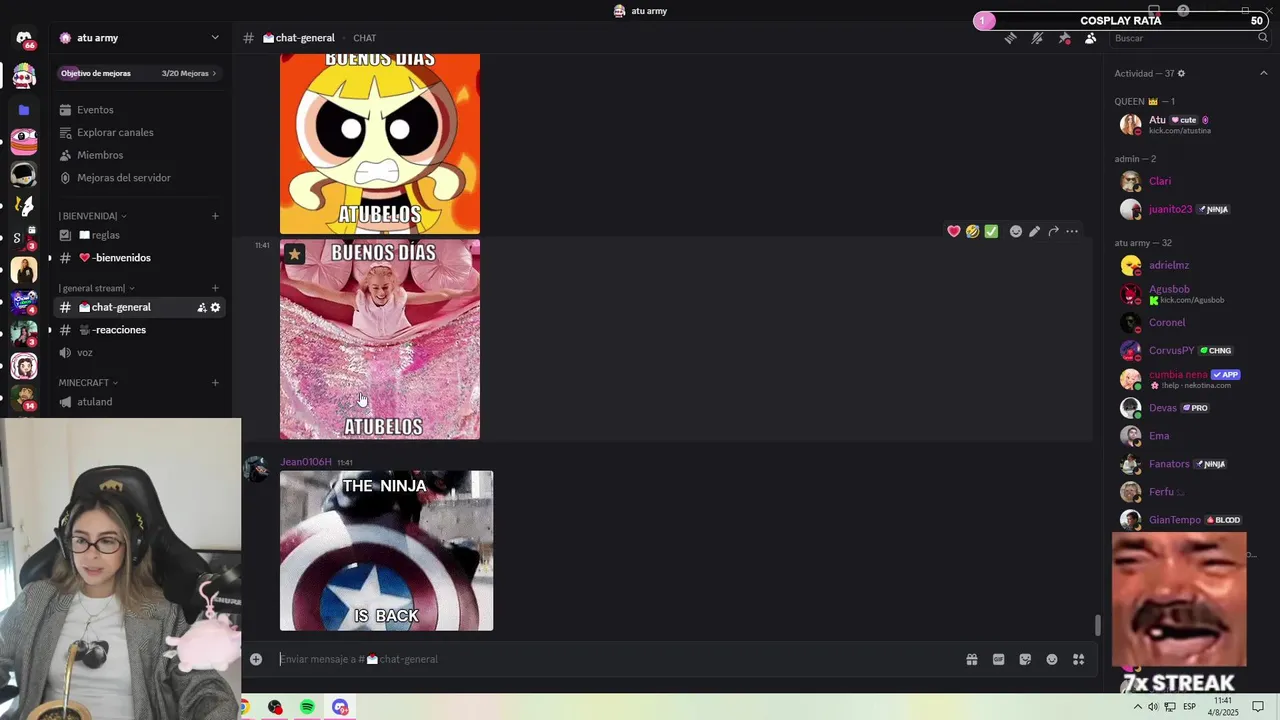Show pinned messages pin icon
The height and width of the screenshot is (720, 1280).
click(1064, 38)
